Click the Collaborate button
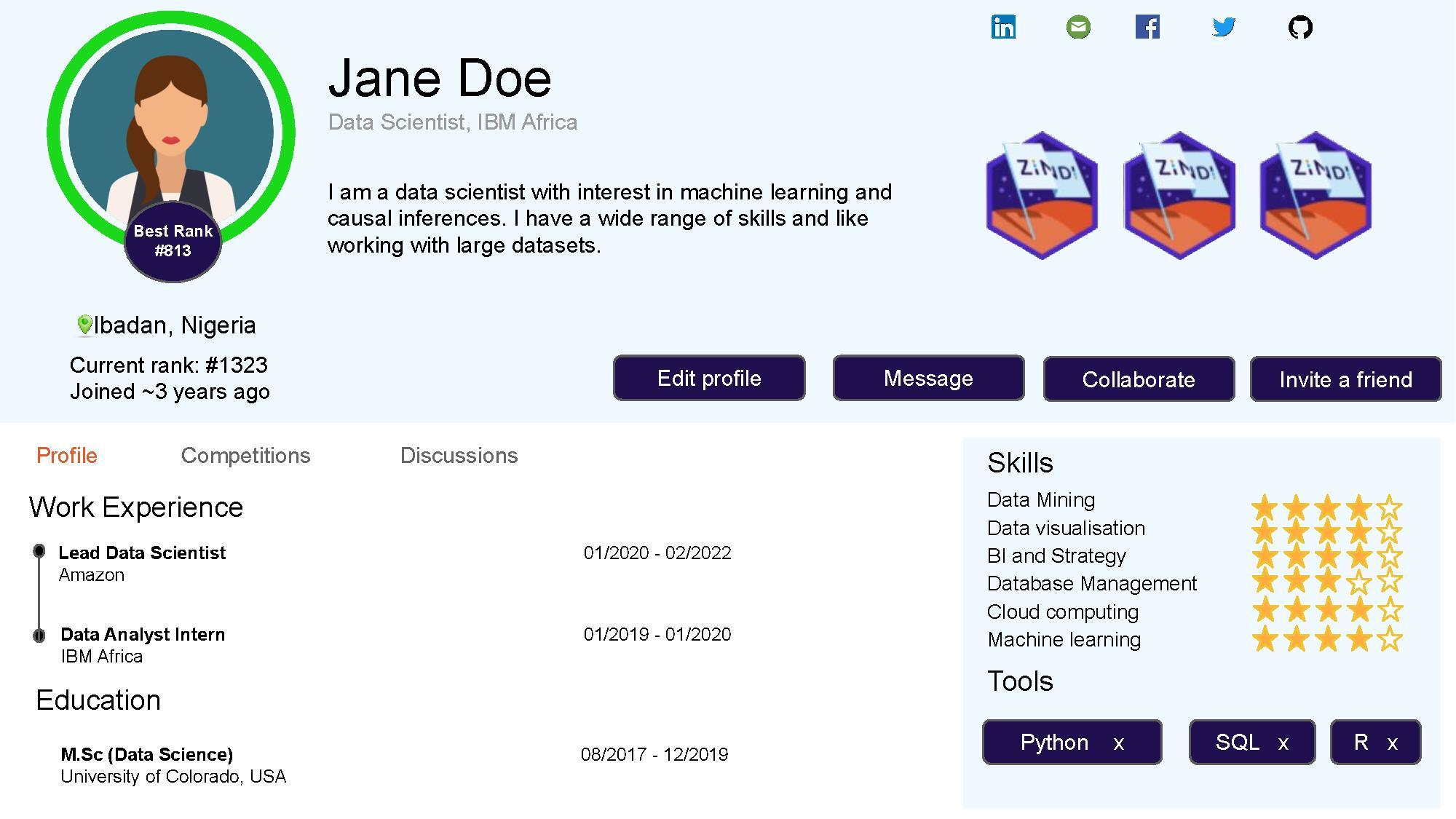This screenshot has width=1456, height=819. click(x=1138, y=379)
